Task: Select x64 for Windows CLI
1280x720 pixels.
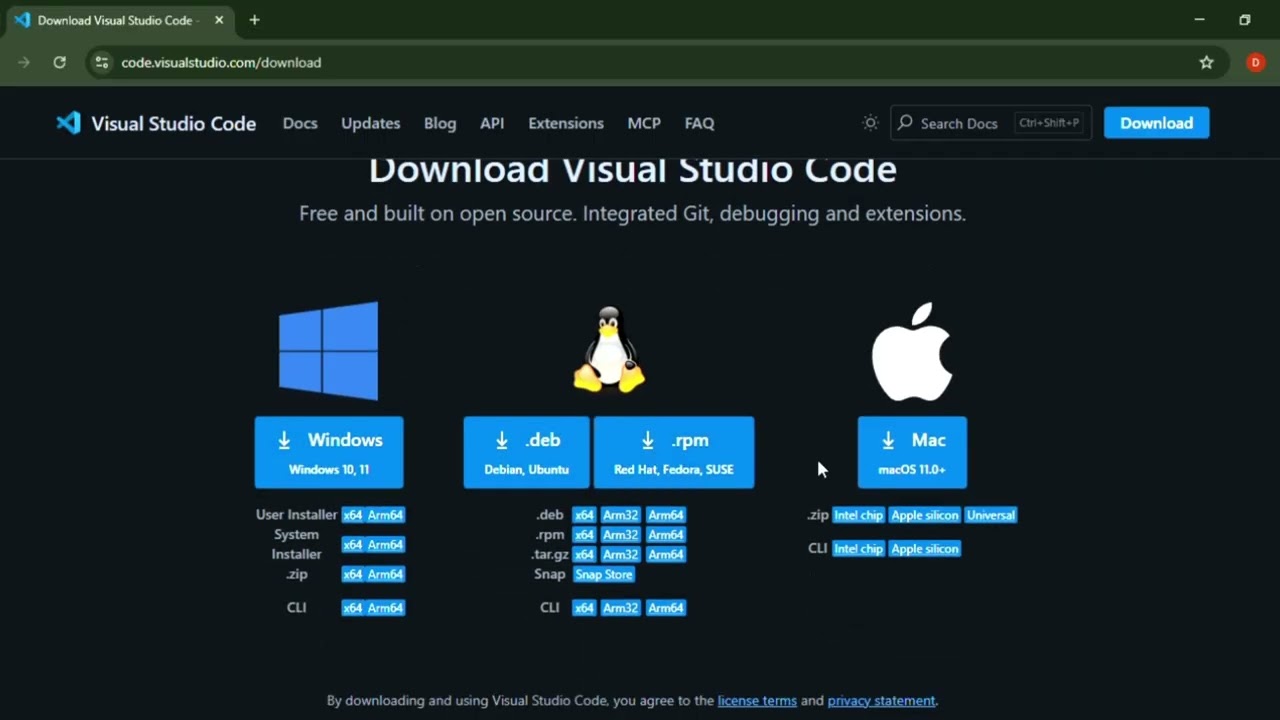Action: point(352,608)
